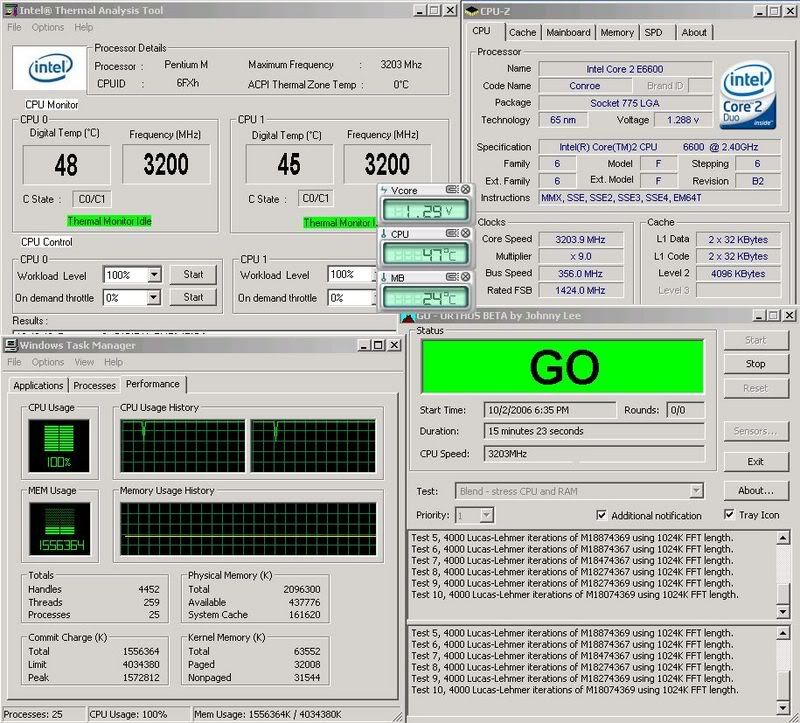
Task: Click the ORTHOS Start button
Action: (756, 340)
